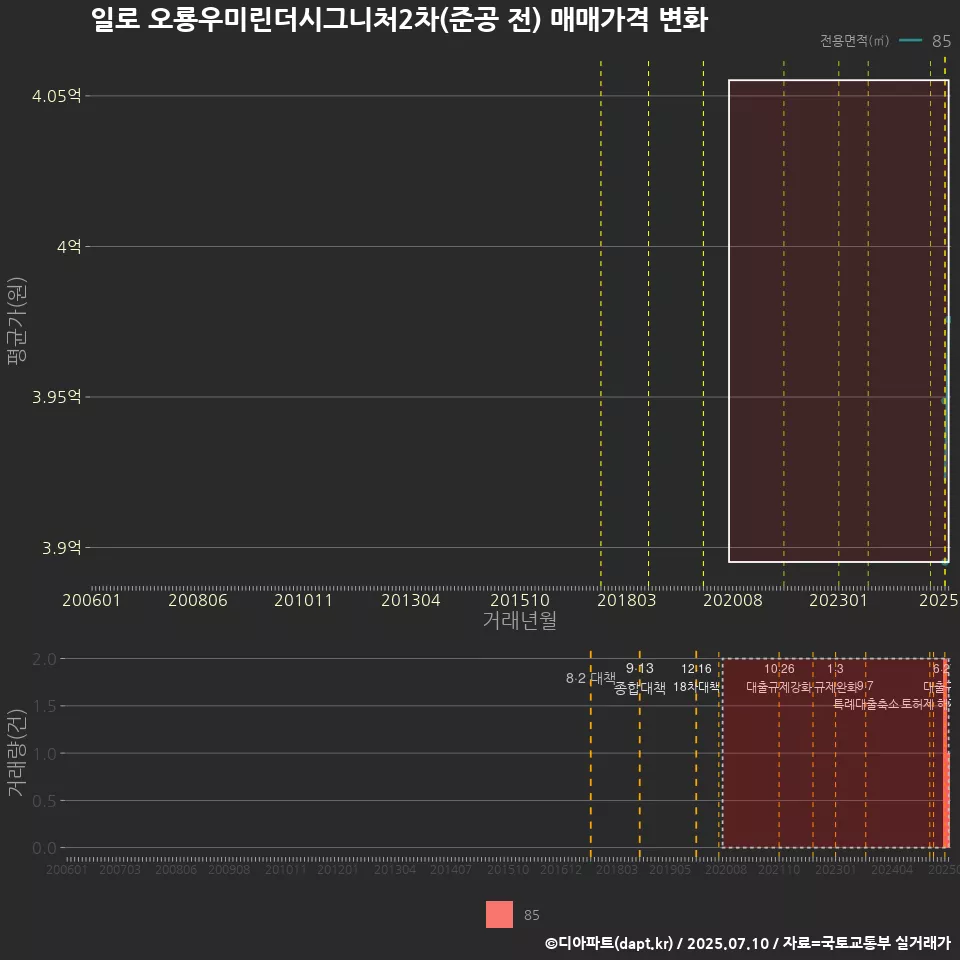Click the 특례대출축소 annotation label

point(866,704)
